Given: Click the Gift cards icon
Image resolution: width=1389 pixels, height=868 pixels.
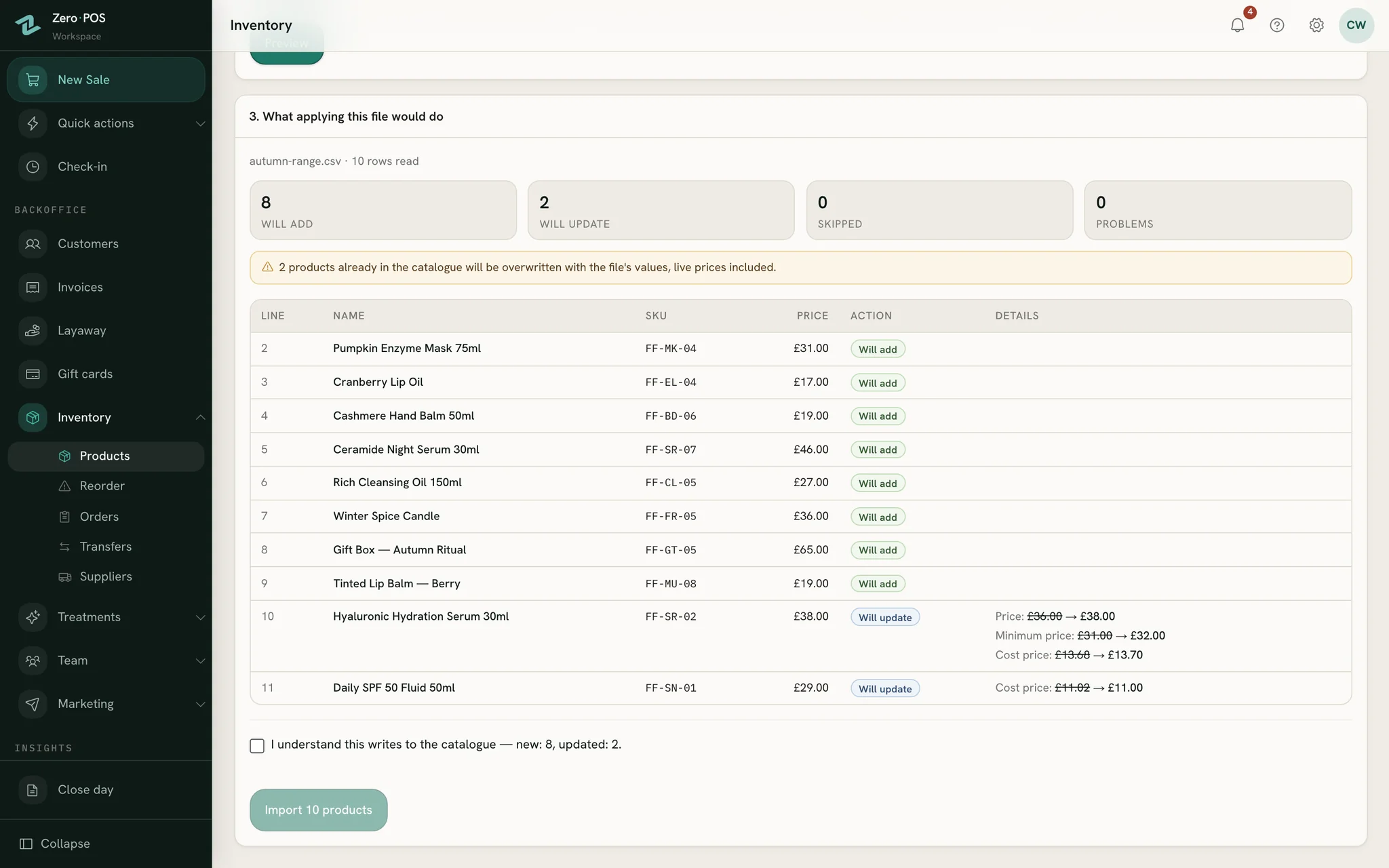Looking at the screenshot, I should pyautogui.click(x=33, y=374).
